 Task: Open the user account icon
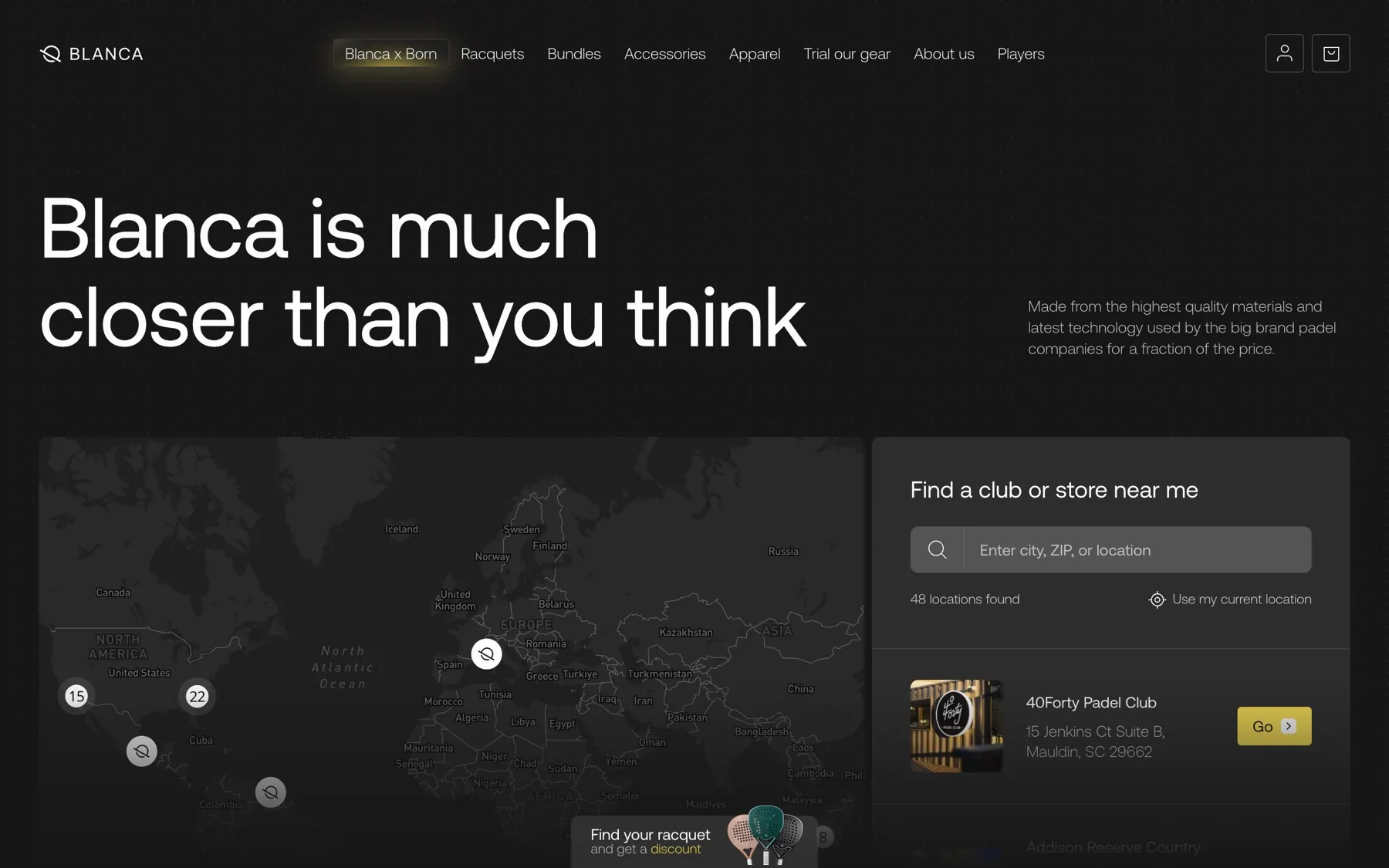coord(1284,53)
